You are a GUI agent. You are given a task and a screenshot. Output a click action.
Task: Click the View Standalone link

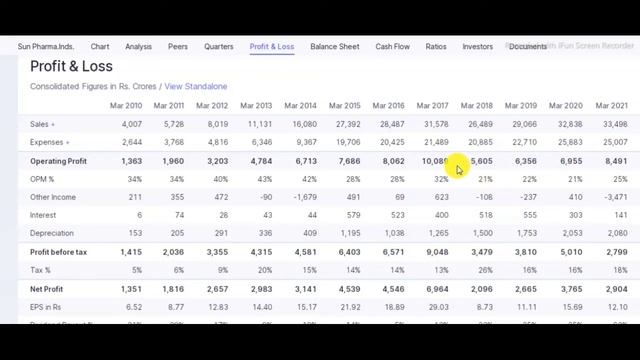(x=196, y=86)
